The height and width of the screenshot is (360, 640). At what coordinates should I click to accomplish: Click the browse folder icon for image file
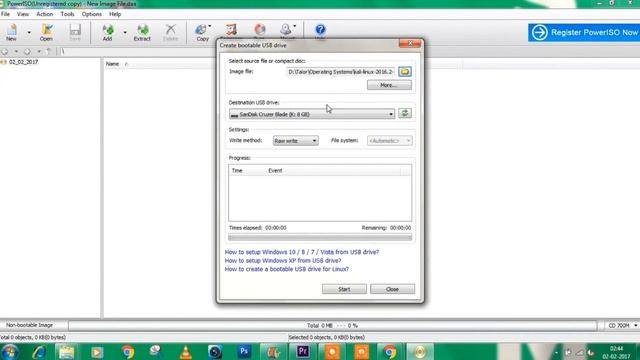click(x=404, y=72)
